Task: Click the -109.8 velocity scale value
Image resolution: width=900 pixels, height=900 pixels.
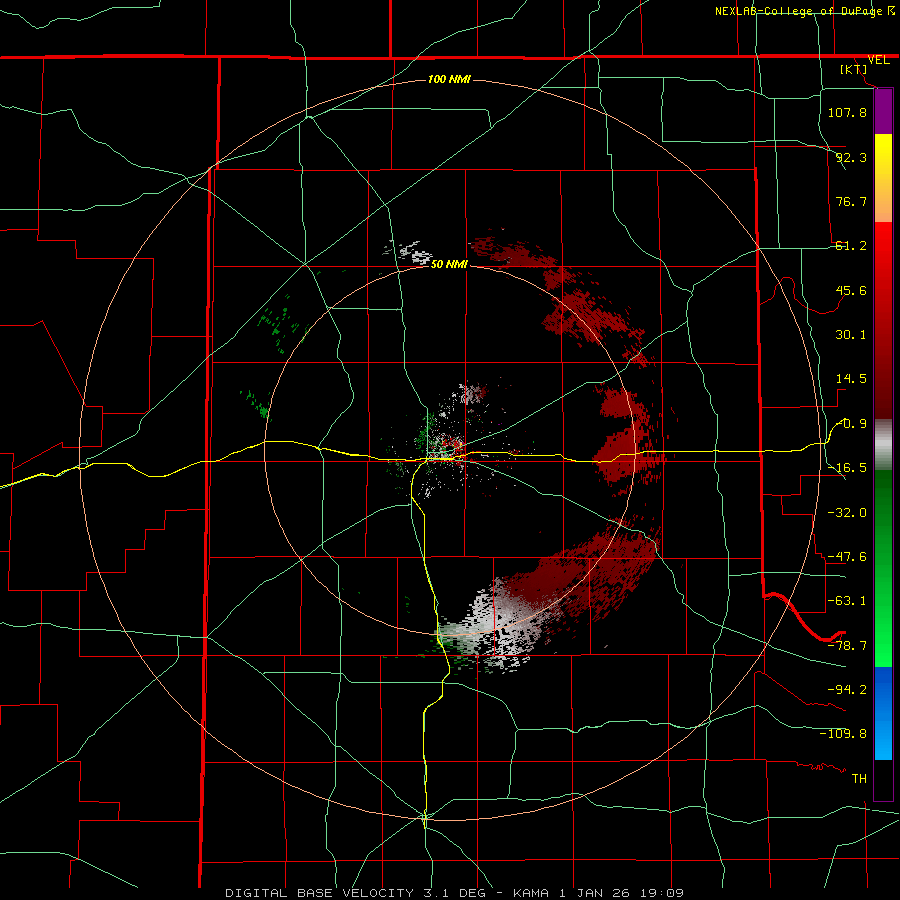Action: tap(843, 734)
